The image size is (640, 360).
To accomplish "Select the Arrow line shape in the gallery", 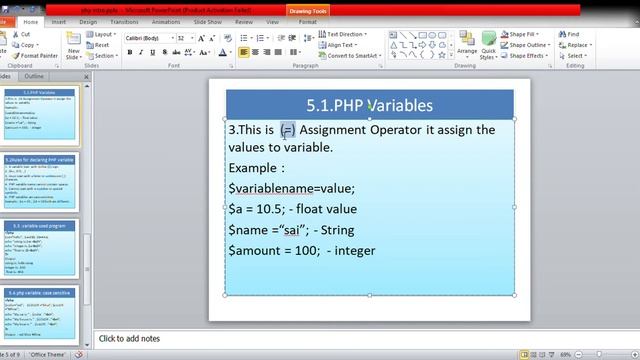I will point(413,35).
